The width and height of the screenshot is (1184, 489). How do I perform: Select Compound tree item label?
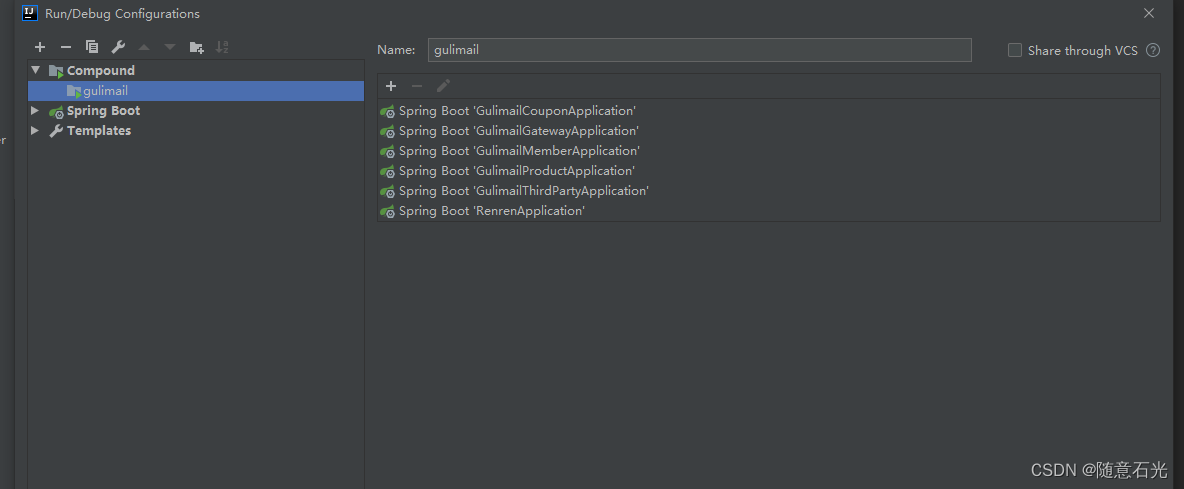(x=100, y=70)
